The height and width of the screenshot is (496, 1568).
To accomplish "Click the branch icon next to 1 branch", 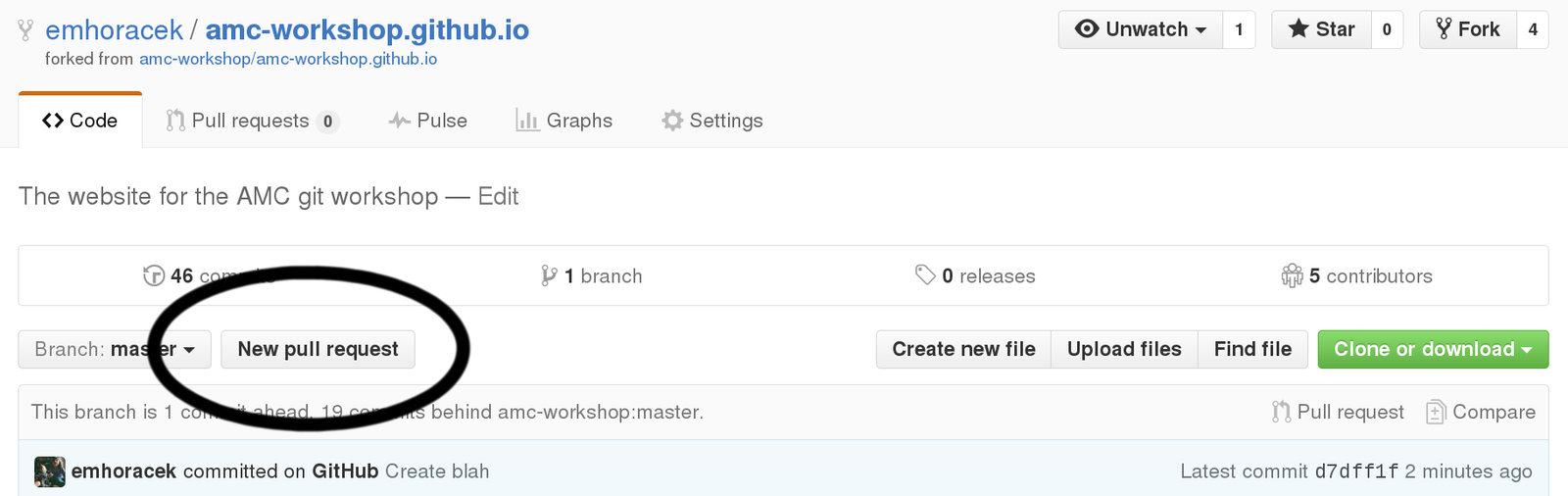I will click(x=549, y=276).
